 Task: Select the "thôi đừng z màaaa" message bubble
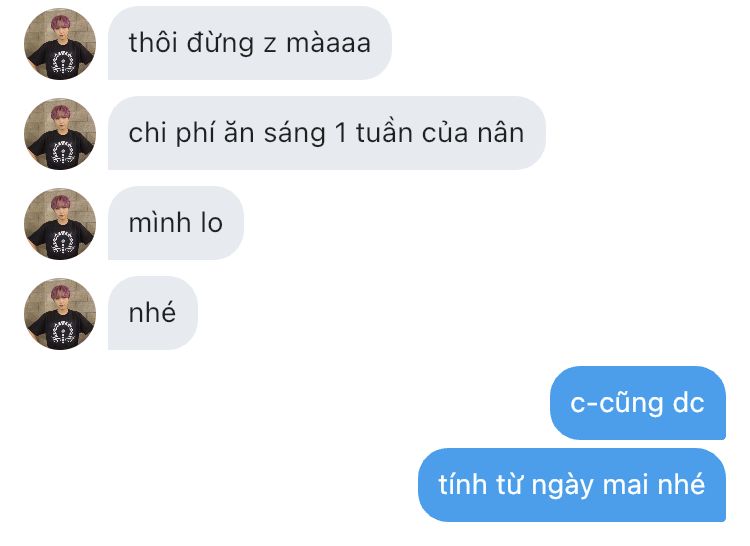point(250,43)
